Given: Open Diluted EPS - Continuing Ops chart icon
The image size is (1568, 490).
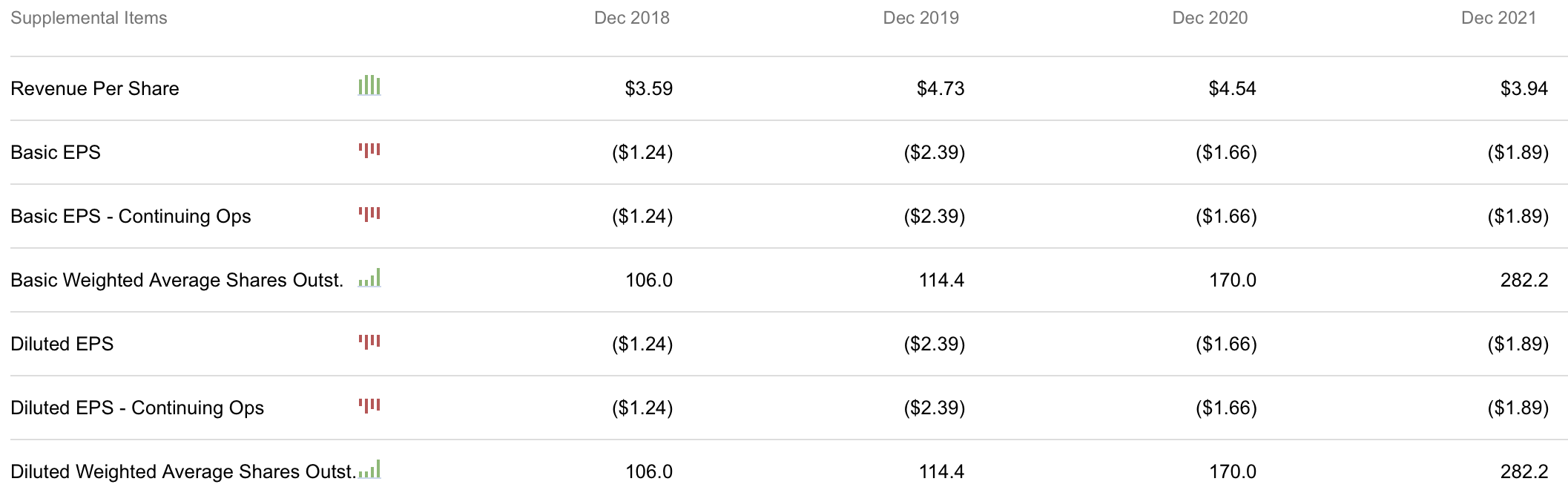Looking at the screenshot, I should 369,406.
